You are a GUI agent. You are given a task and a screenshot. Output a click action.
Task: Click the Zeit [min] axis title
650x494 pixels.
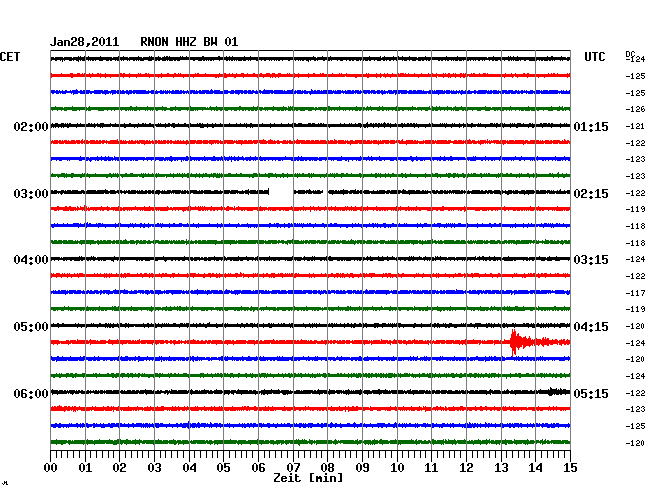point(308,478)
